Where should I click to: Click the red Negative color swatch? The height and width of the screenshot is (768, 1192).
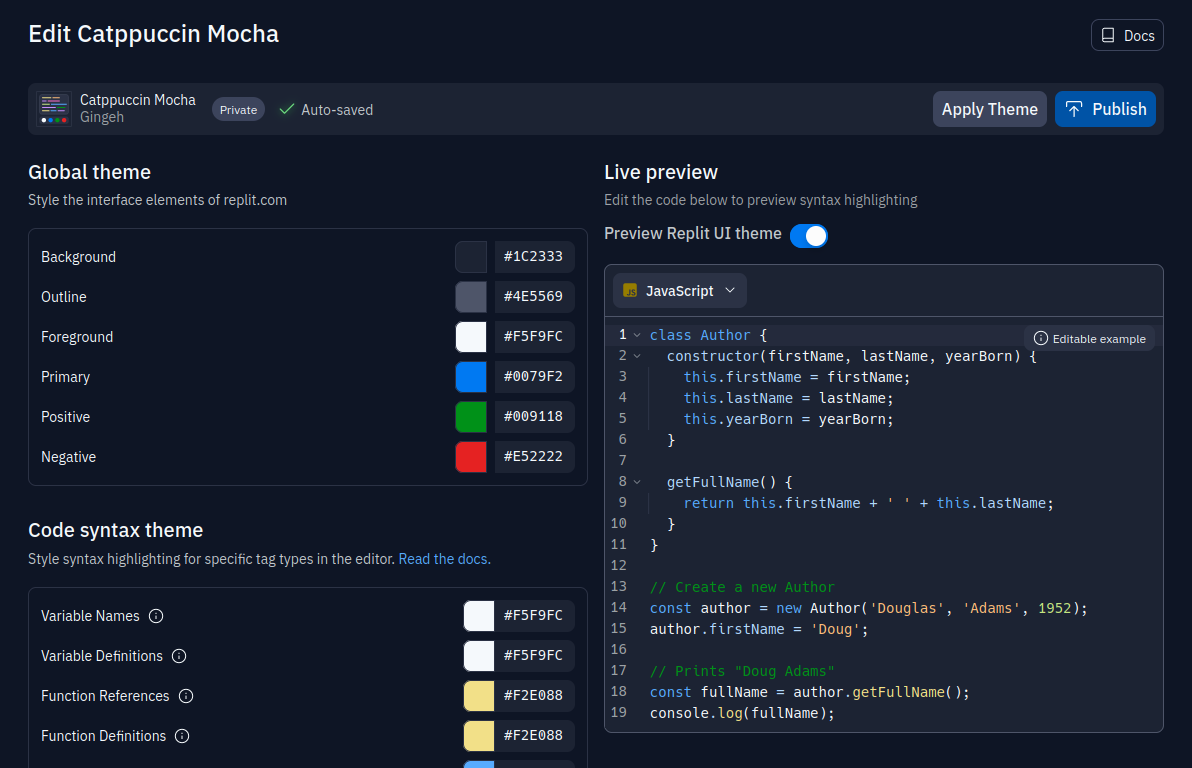tap(471, 457)
